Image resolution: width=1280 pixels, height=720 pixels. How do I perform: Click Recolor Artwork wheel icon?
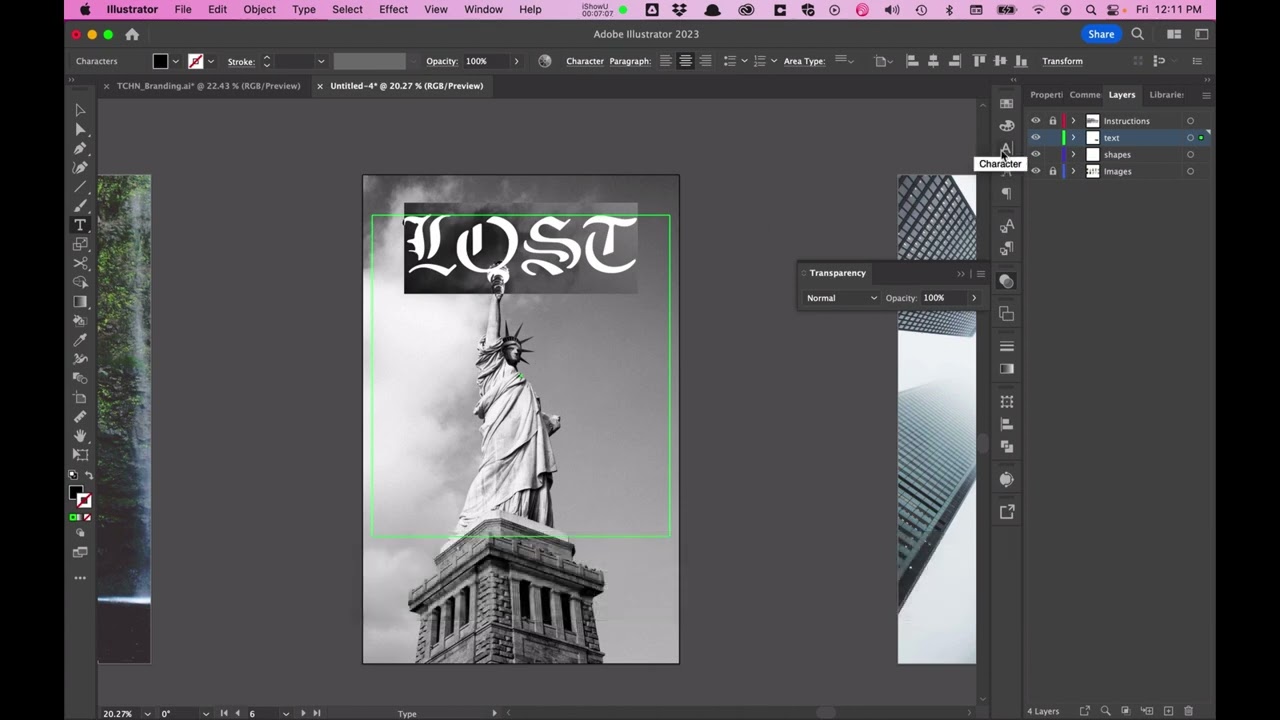tap(544, 61)
